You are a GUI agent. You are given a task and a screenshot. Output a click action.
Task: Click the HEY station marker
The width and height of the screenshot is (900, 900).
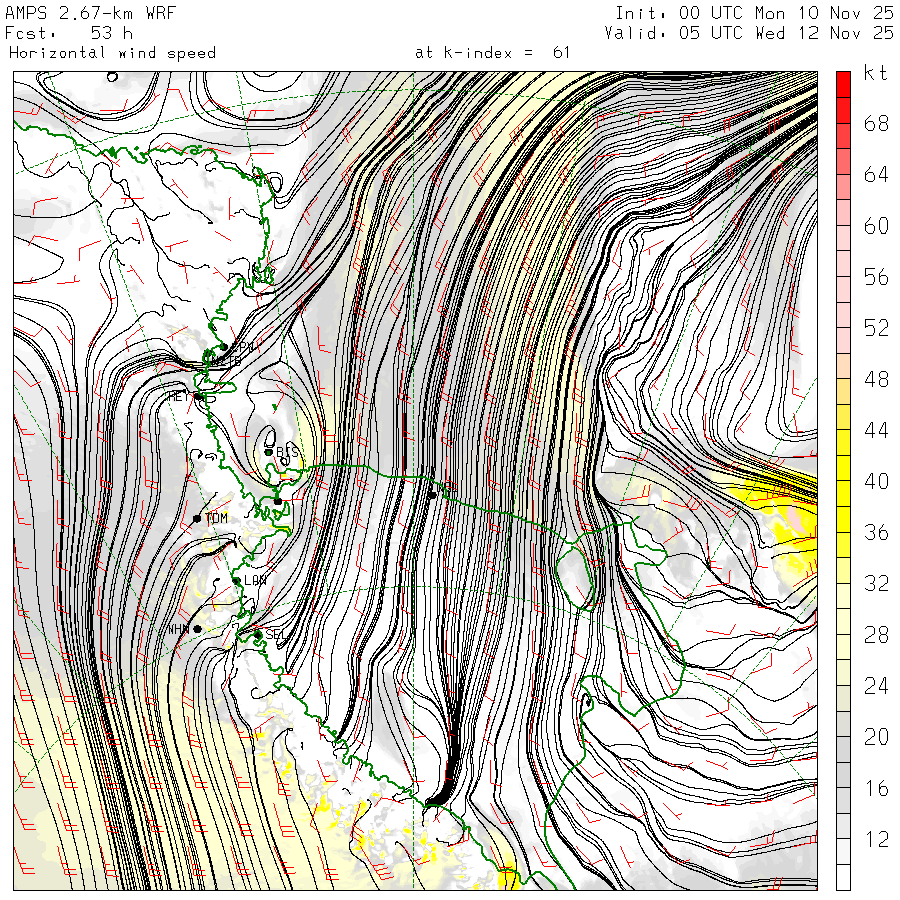[199, 397]
